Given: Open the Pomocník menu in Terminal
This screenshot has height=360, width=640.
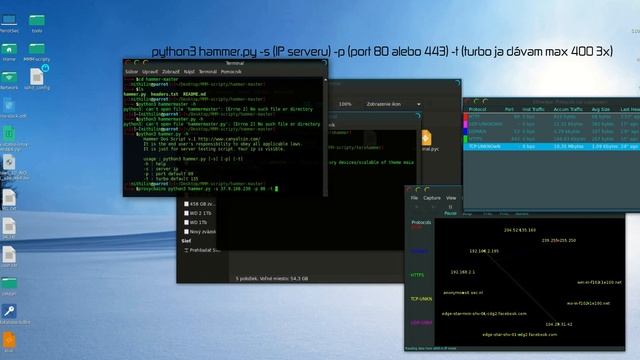Looking at the screenshot, I should [231, 72].
